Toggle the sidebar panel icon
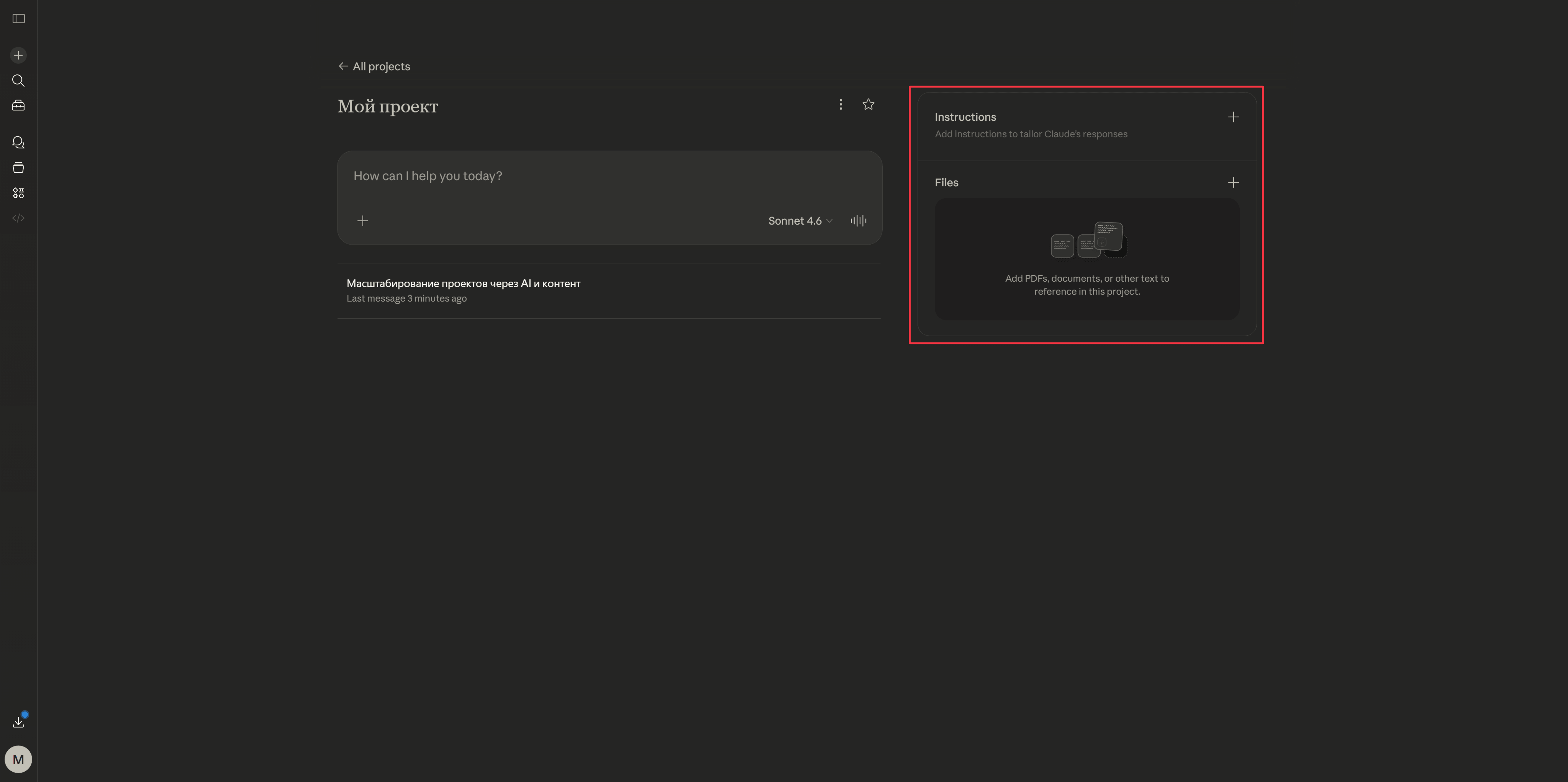The image size is (1568, 782). point(18,19)
